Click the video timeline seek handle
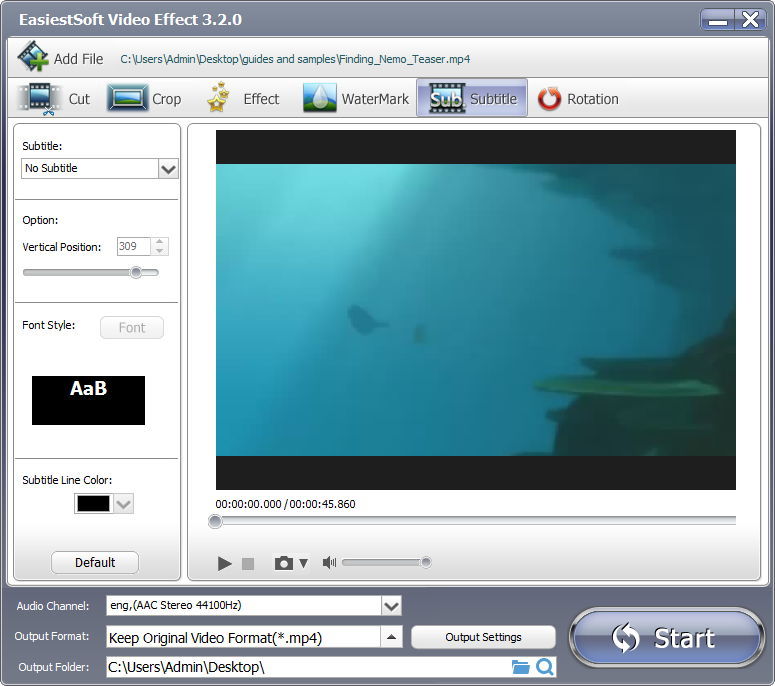The image size is (775, 686). [x=215, y=521]
